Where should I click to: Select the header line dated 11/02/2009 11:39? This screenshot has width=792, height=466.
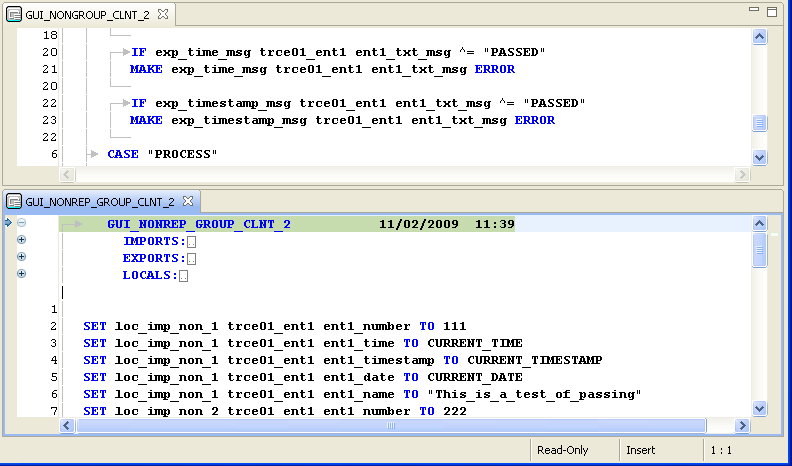[287, 224]
